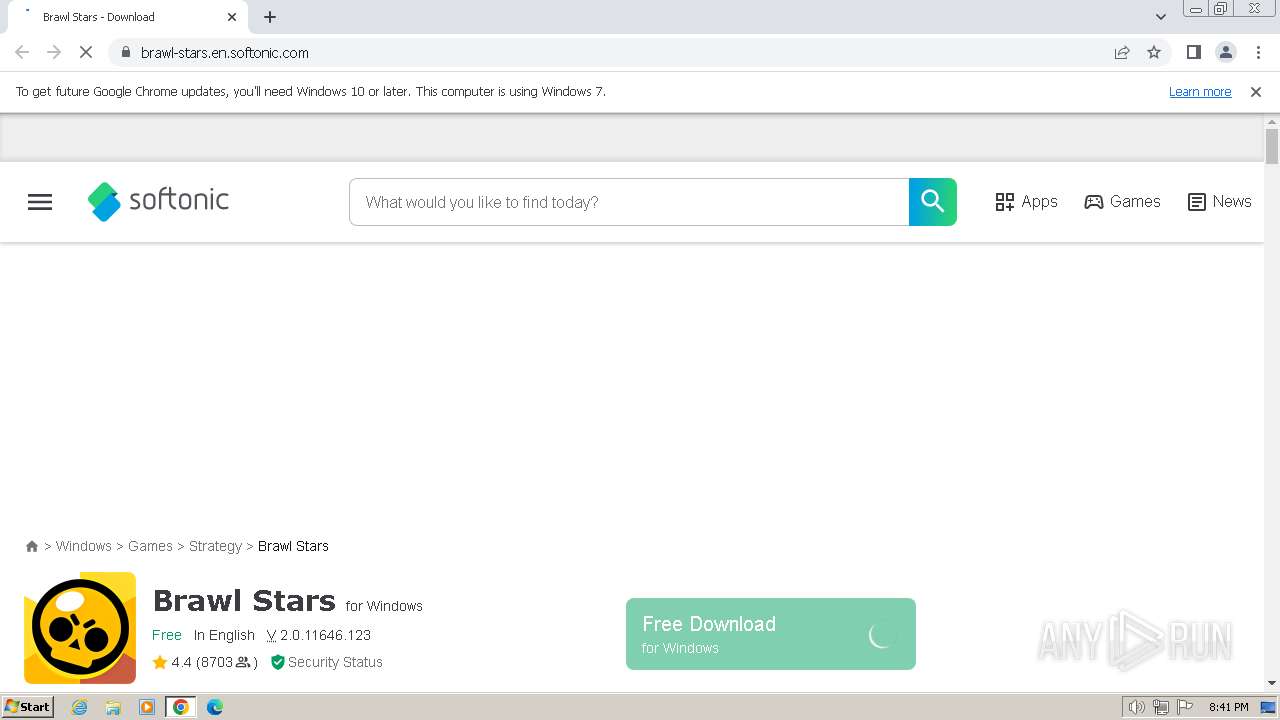
Task: Launch Internet Explorer from taskbar
Action: [80, 707]
